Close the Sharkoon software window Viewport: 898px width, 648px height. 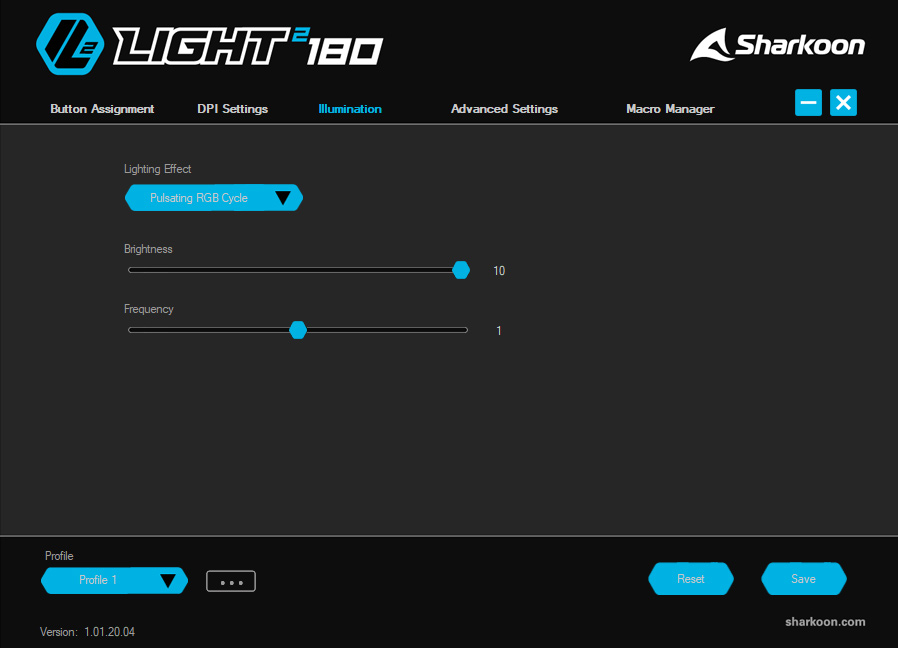pos(843,103)
